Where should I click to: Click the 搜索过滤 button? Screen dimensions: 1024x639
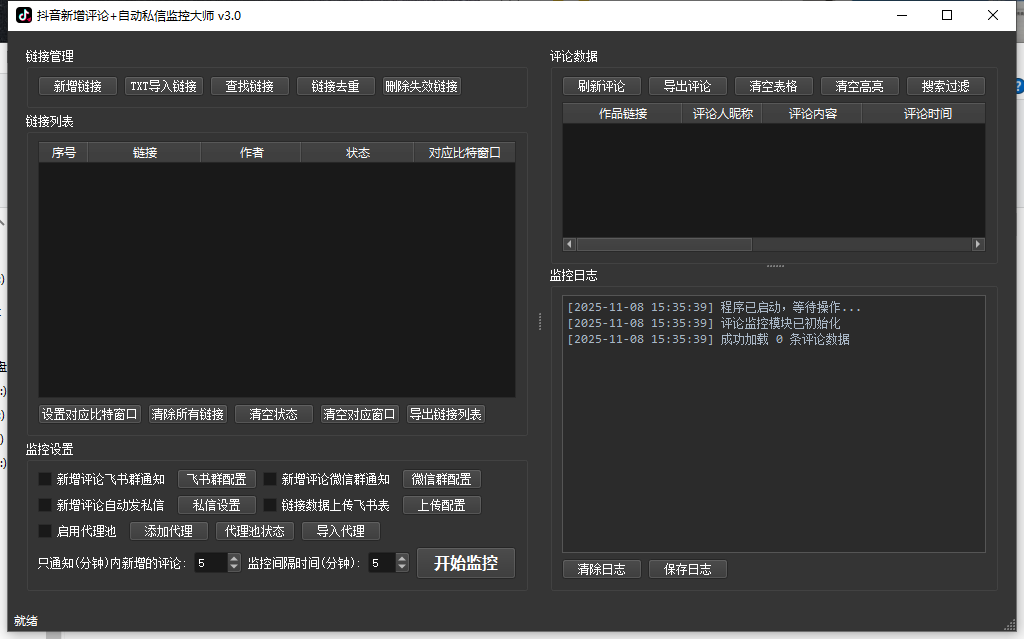945,86
